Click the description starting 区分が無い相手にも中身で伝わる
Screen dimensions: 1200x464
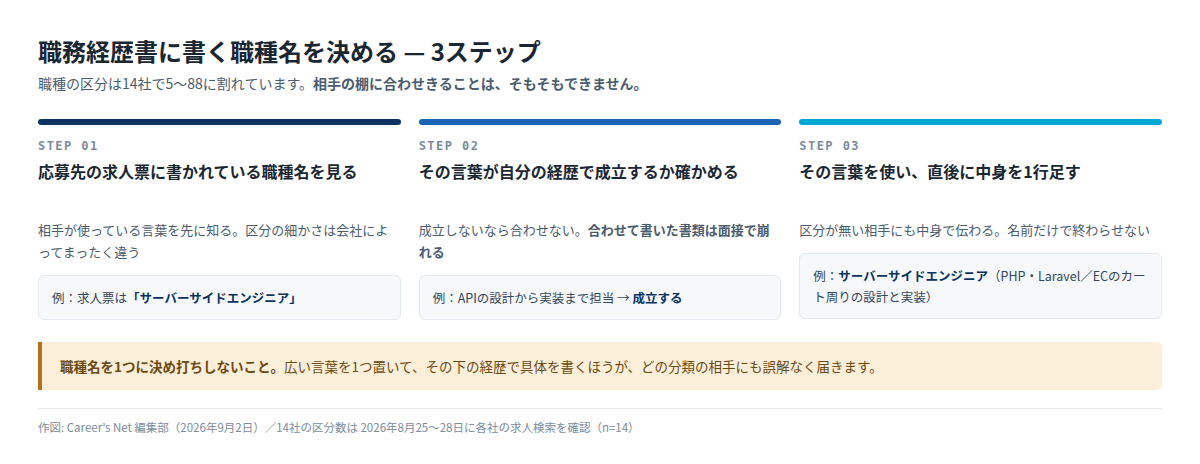(x=974, y=231)
